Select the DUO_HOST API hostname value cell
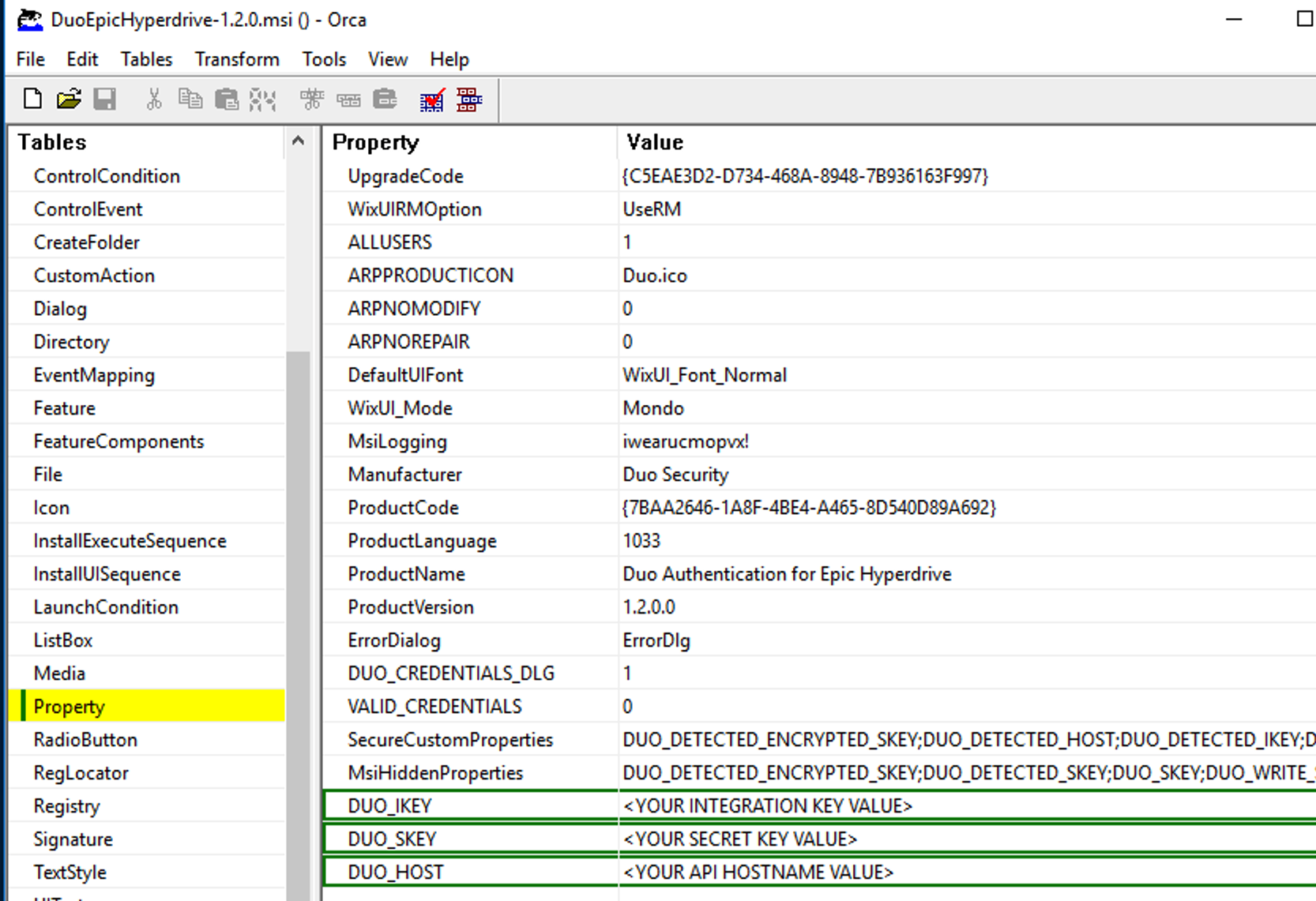The image size is (1316, 901). (758, 873)
